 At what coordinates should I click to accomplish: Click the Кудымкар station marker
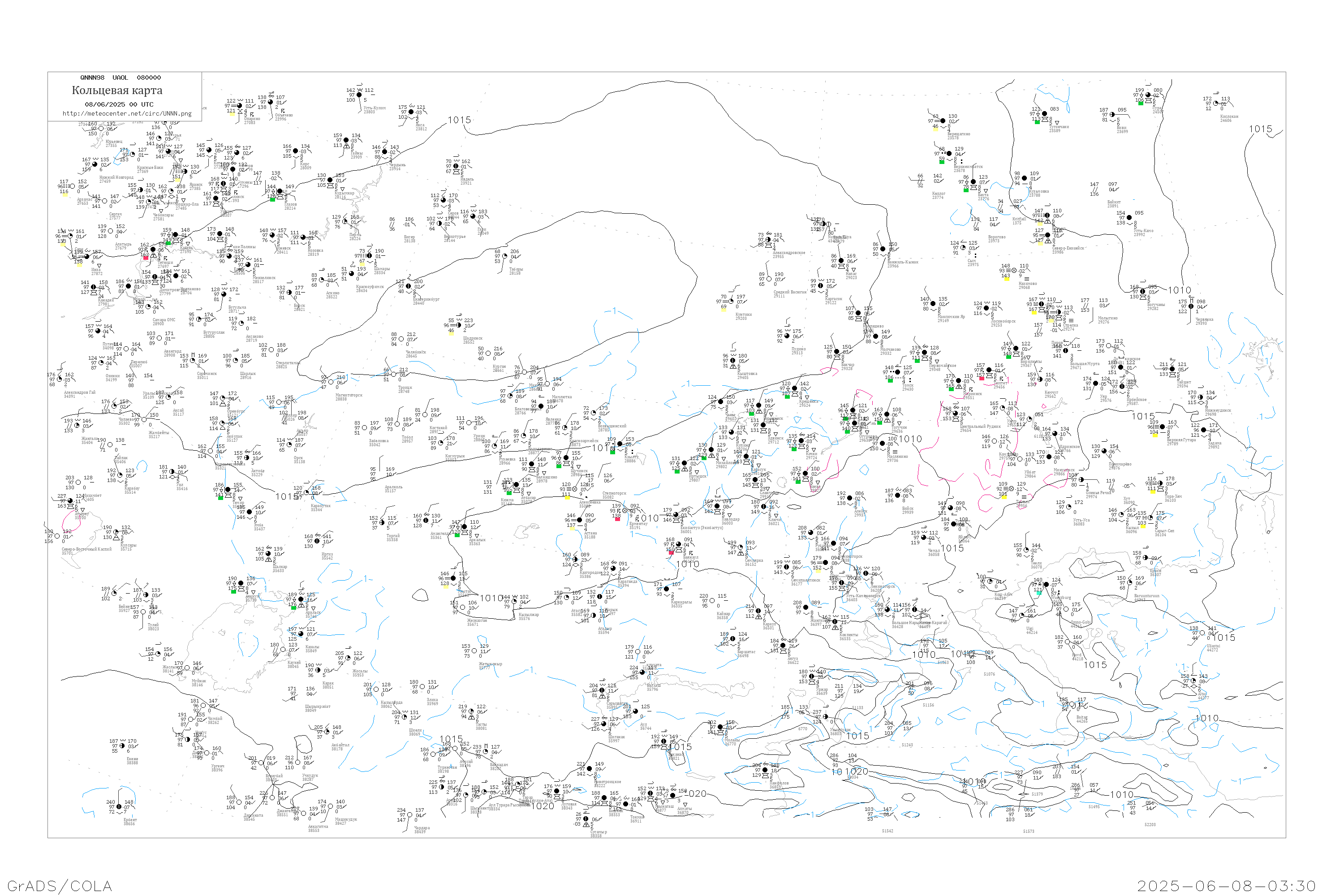point(330,181)
